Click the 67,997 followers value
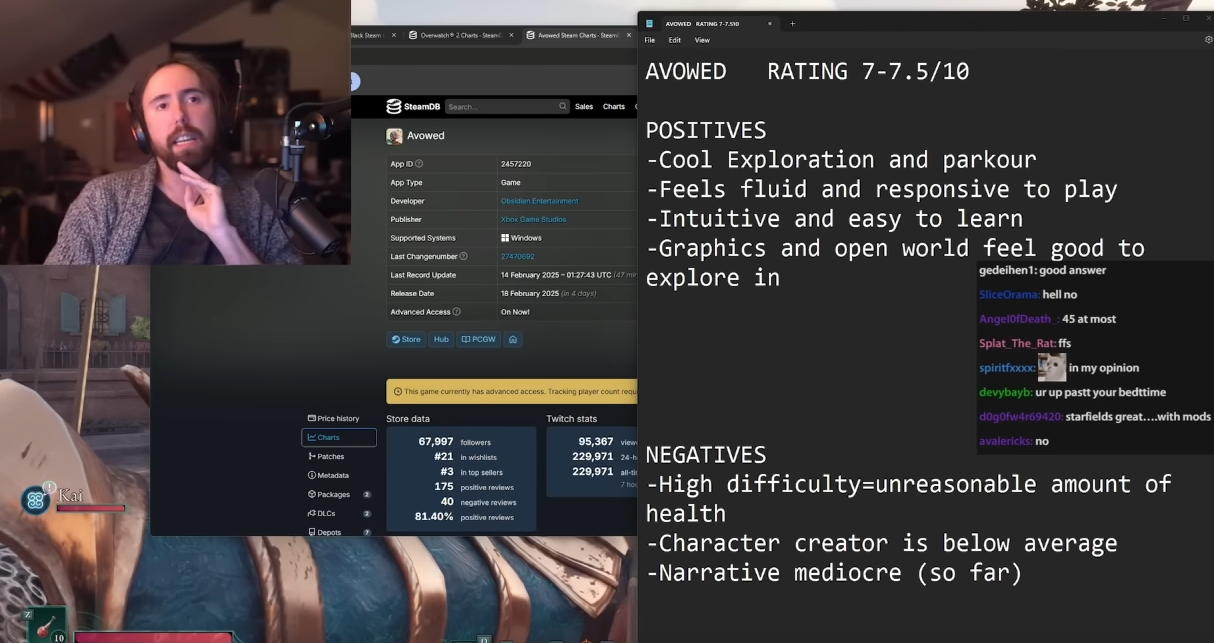This screenshot has width=1214, height=643. [x=436, y=441]
